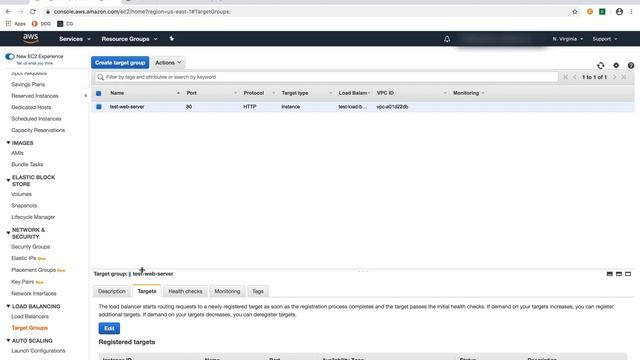The width and height of the screenshot is (640, 360).
Task: Open the help question mark icon
Action: (x=631, y=65)
